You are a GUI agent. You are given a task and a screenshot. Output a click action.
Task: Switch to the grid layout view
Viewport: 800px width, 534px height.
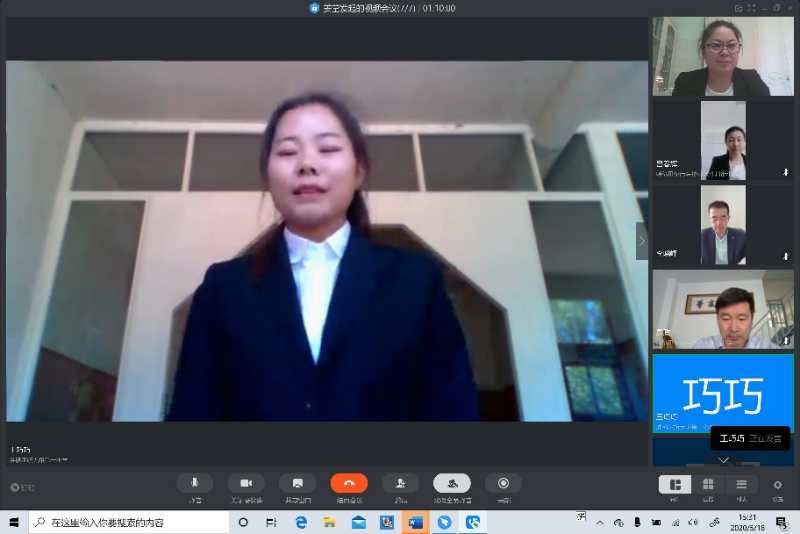coord(708,484)
